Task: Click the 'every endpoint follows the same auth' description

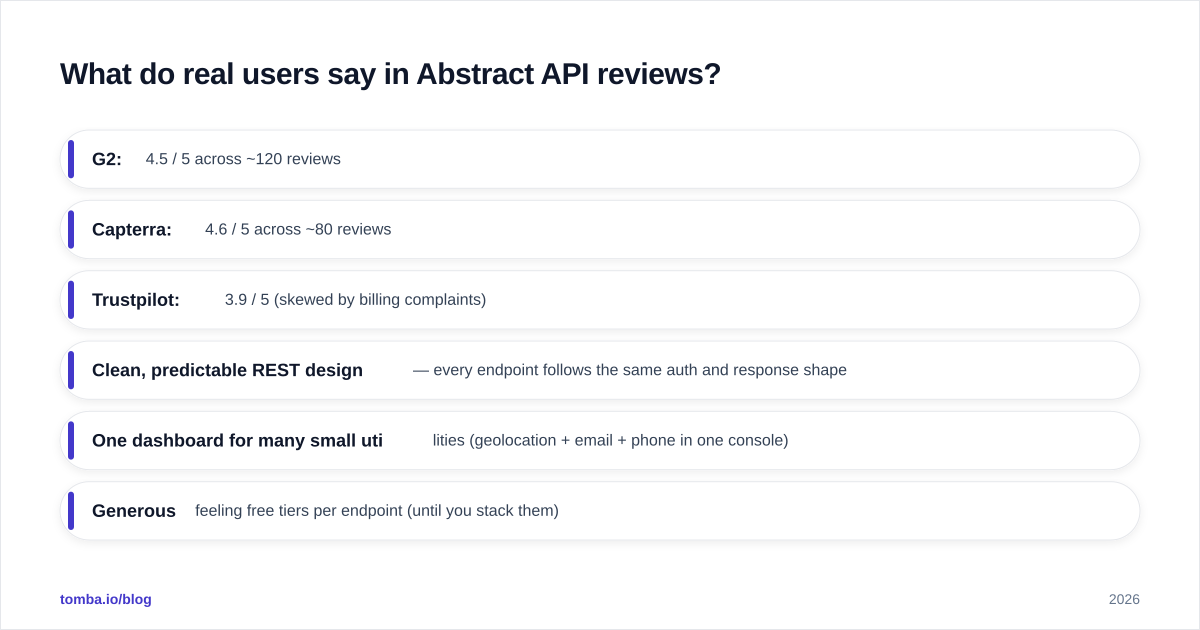Action: click(630, 370)
